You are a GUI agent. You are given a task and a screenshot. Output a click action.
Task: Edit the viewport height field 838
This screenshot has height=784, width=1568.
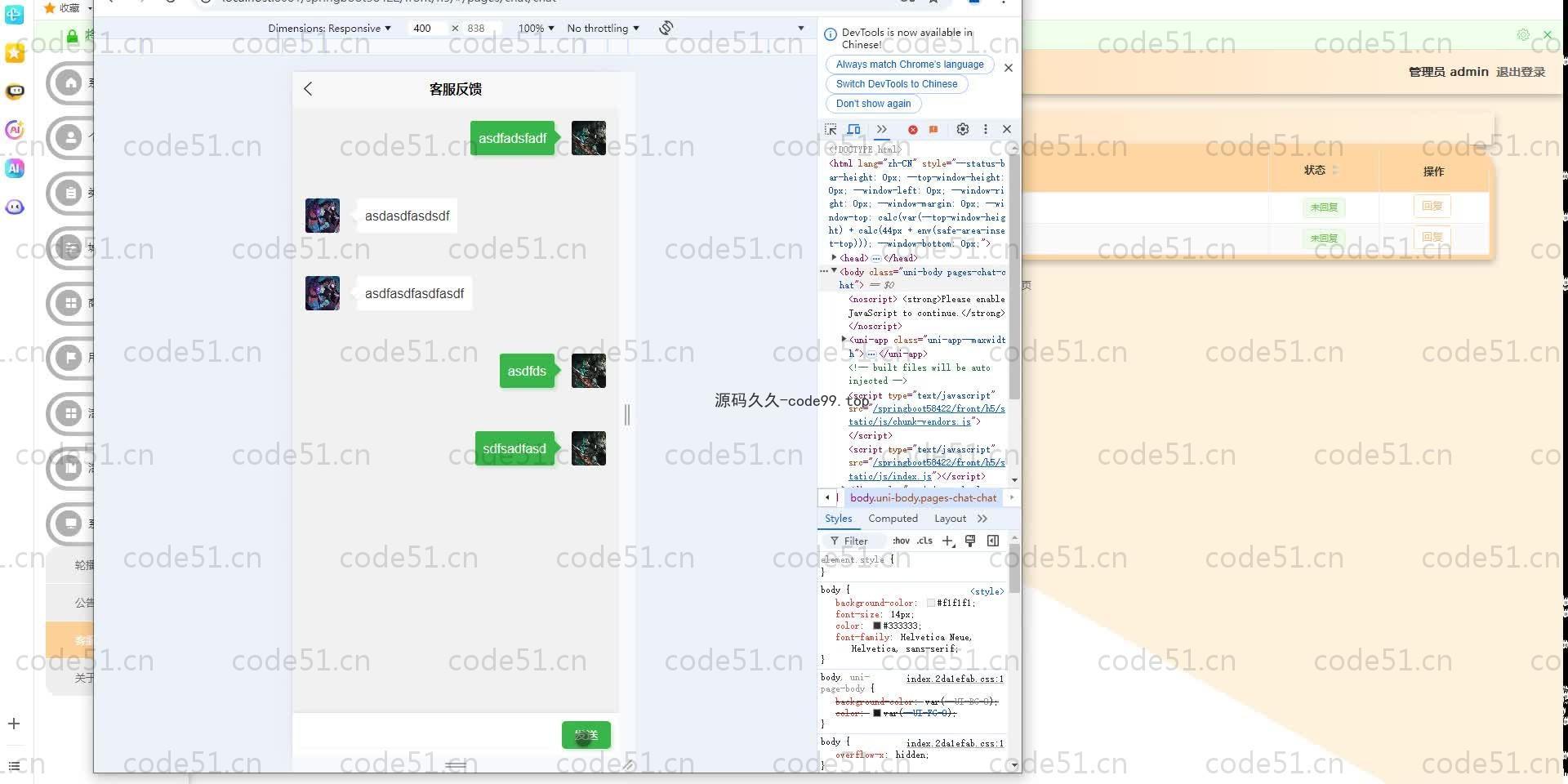482,28
